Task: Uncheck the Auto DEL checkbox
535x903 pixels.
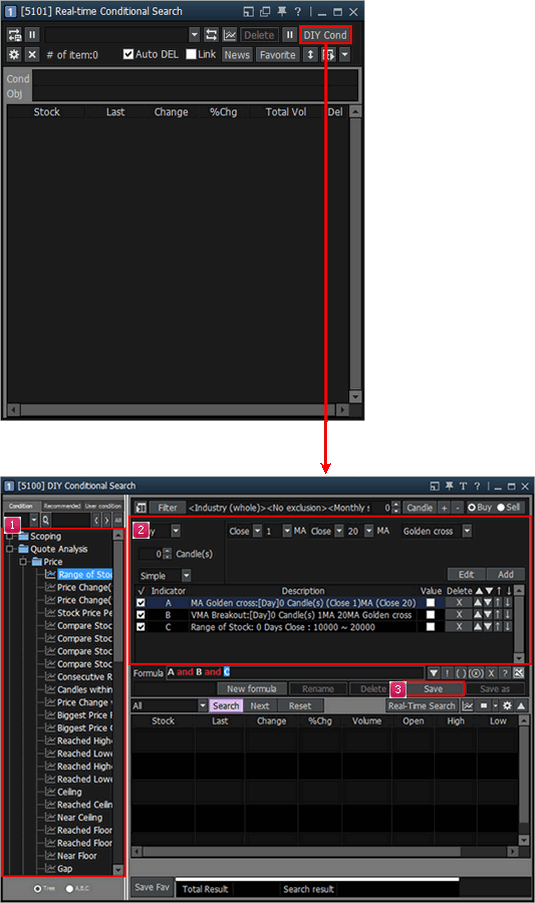Action: (x=128, y=54)
